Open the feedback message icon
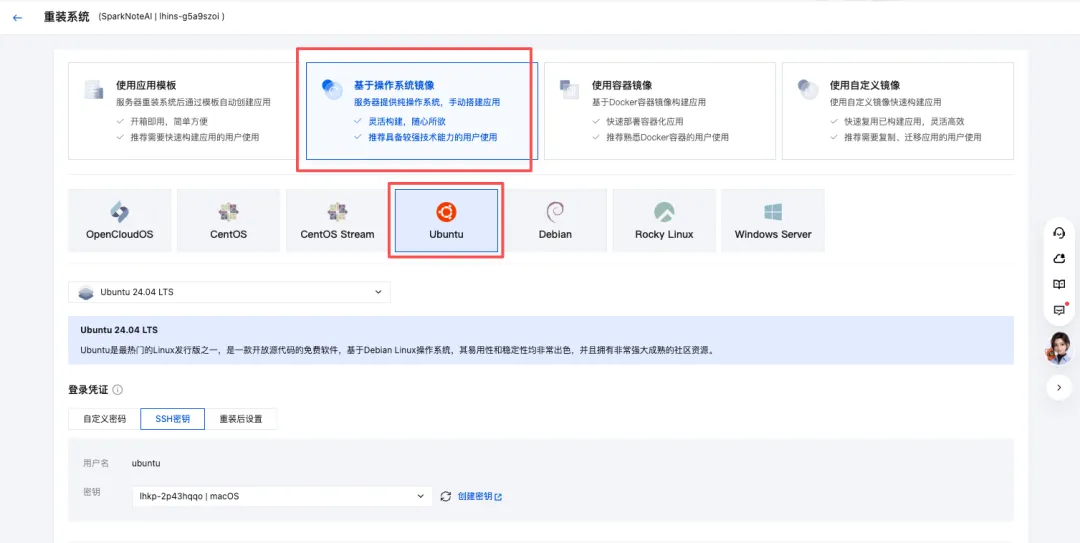1080x543 pixels. 1059,310
